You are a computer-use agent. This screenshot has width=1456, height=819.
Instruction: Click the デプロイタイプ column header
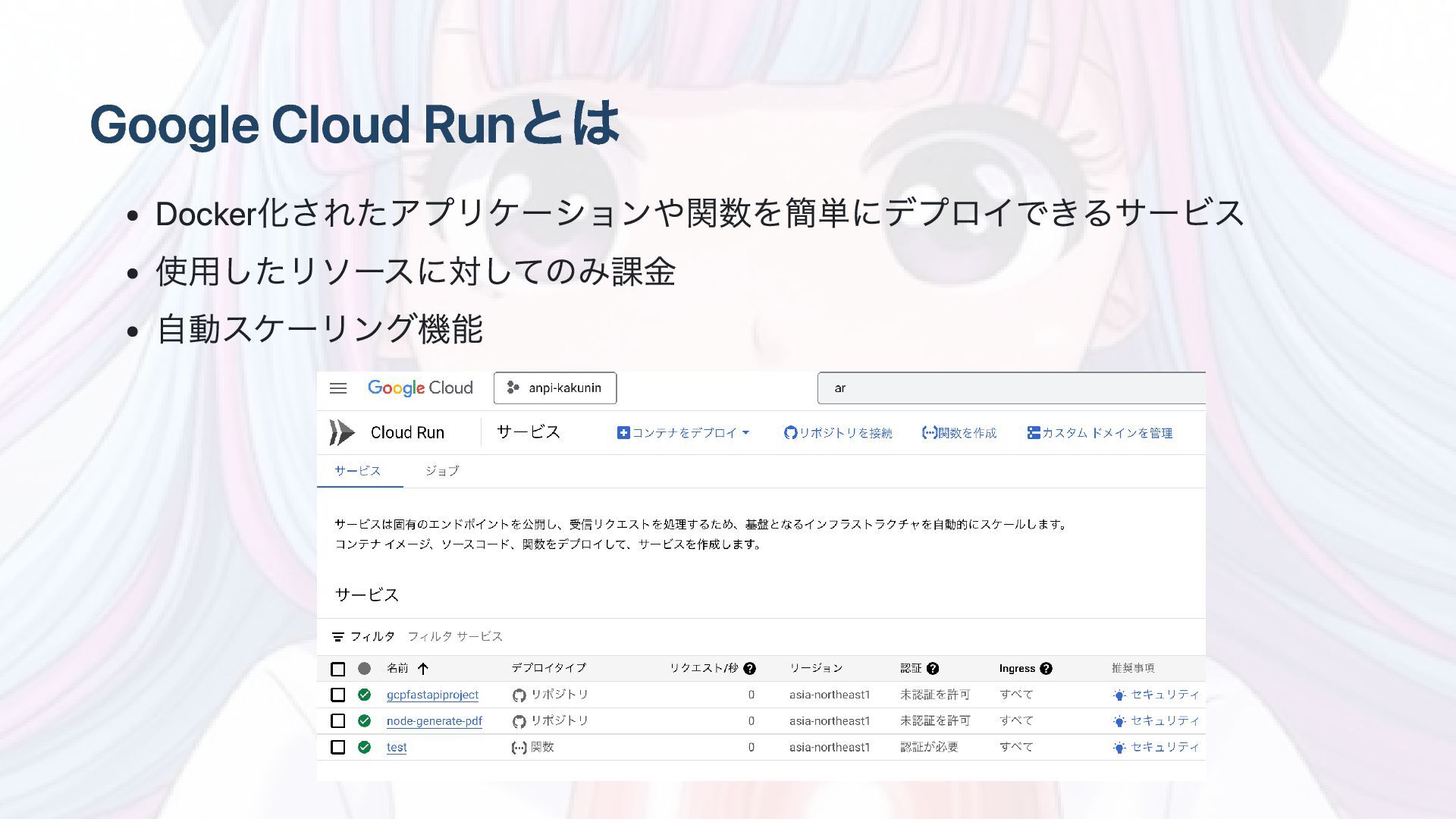tap(548, 668)
